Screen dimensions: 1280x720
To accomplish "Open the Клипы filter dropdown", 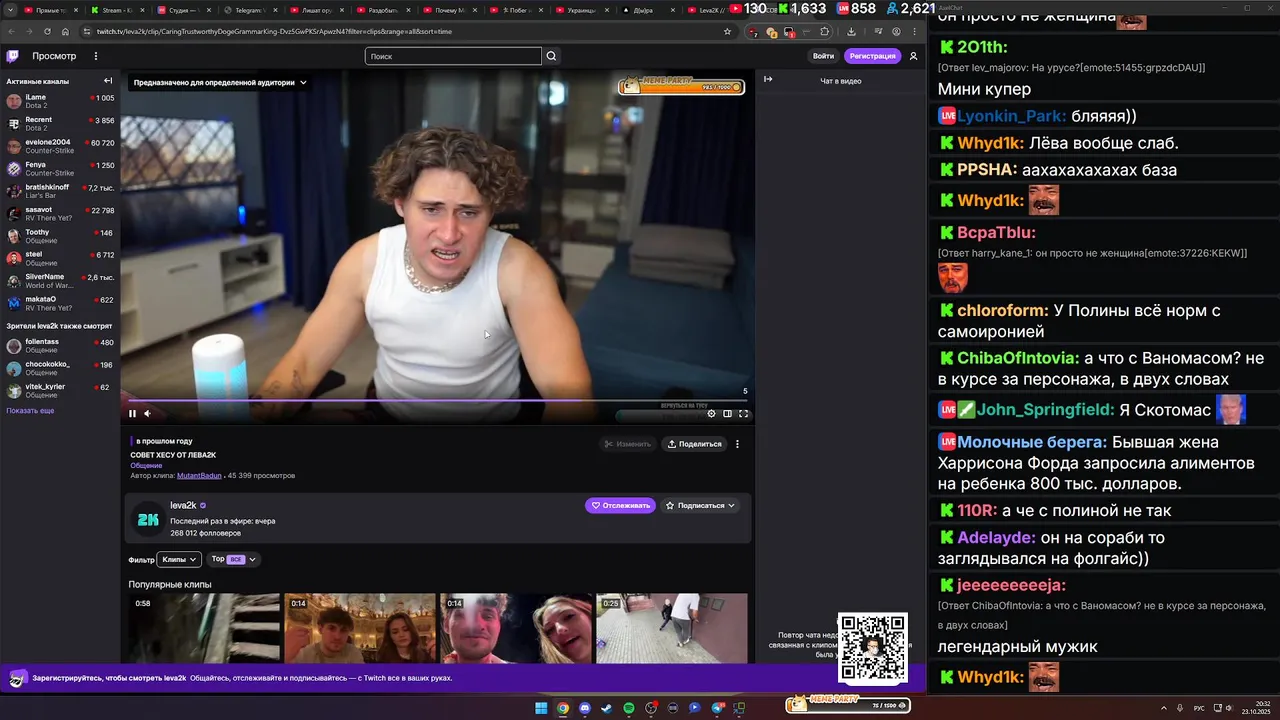I will click(179, 560).
